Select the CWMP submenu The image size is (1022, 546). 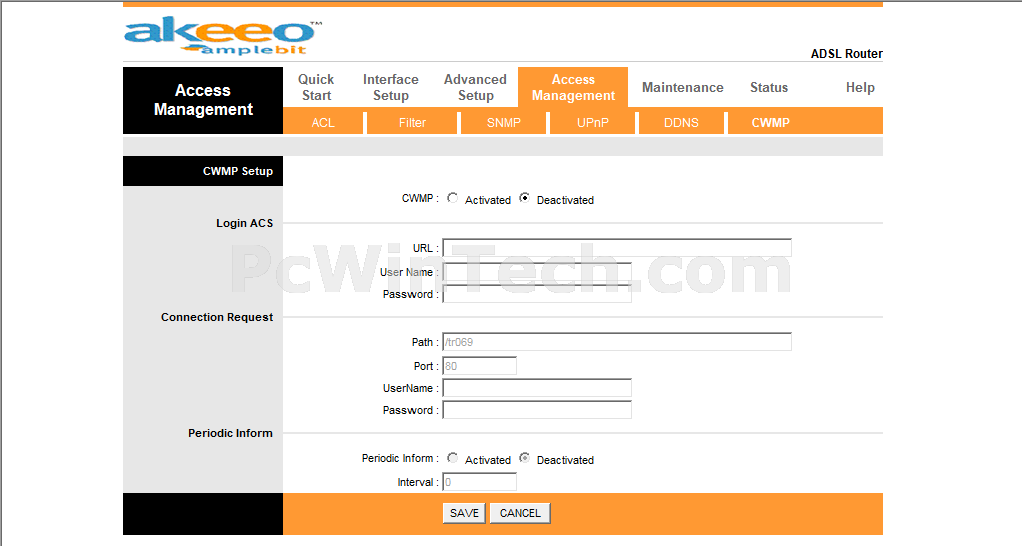(770, 122)
